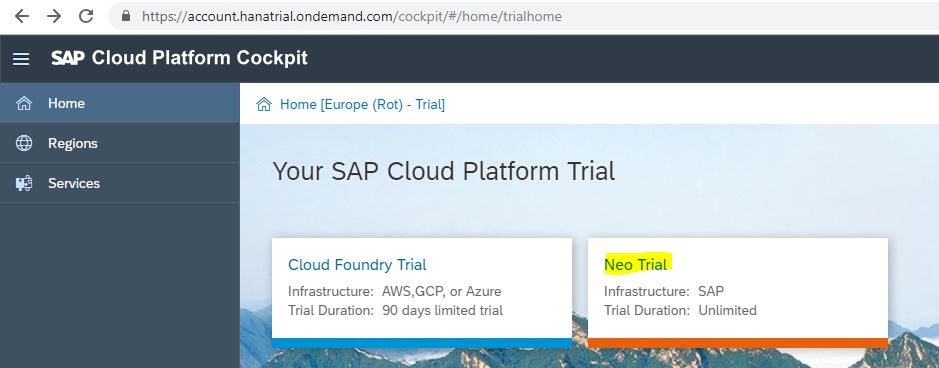Screen dimensions: 939x368
Task: Click the breadcrumb home icon
Action: pyautogui.click(x=263, y=105)
